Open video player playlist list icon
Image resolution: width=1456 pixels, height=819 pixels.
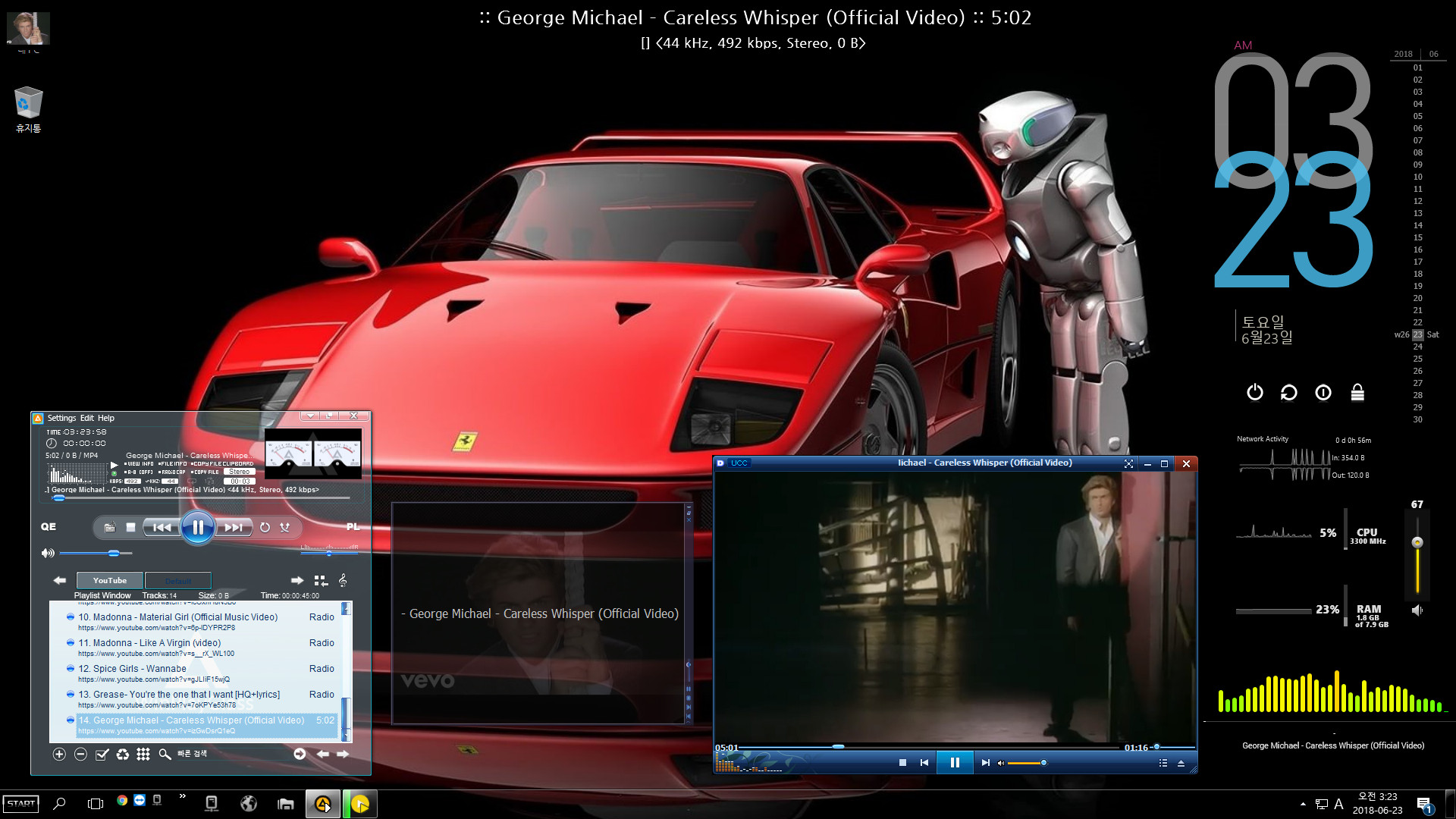click(x=1163, y=763)
